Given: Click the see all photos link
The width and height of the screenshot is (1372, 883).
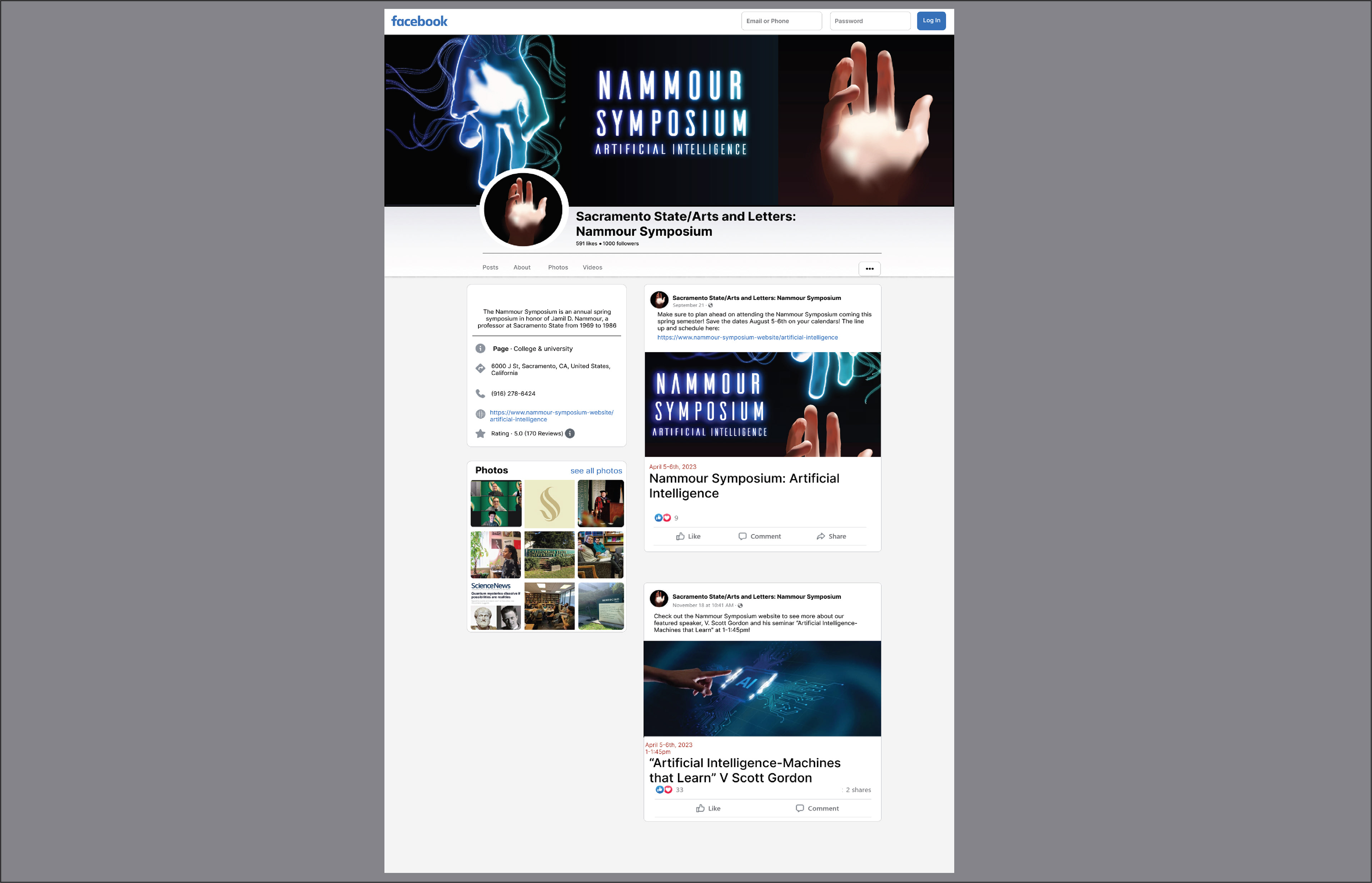Looking at the screenshot, I should [x=596, y=471].
